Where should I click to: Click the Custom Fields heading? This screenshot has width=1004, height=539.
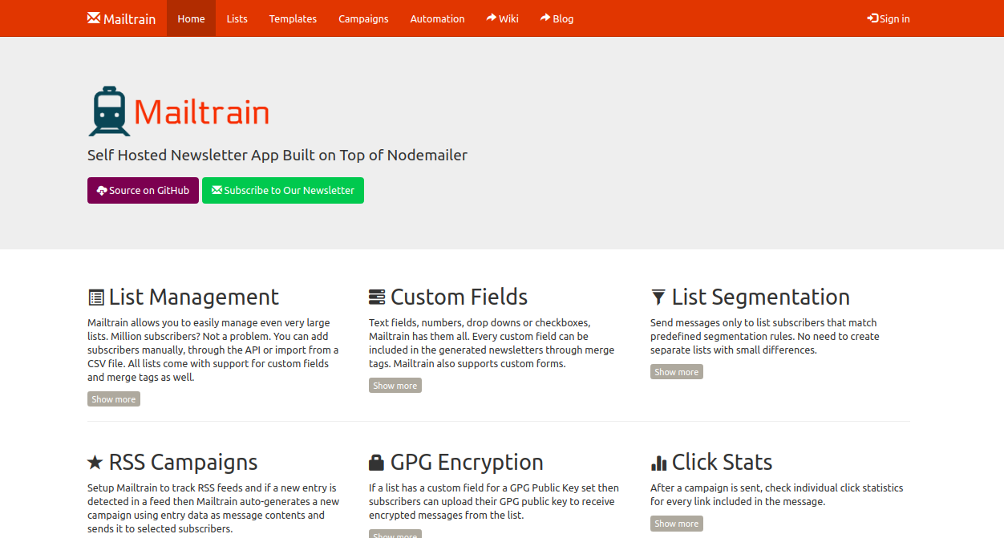click(459, 297)
